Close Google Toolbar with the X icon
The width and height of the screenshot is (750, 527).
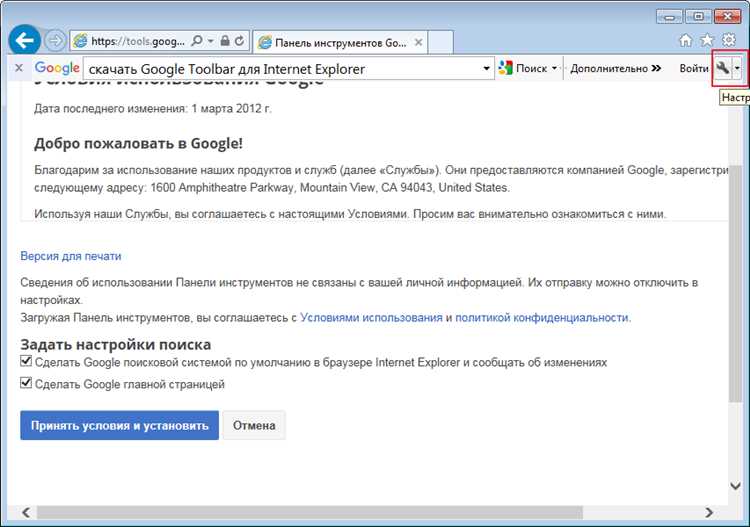point(19,68)
